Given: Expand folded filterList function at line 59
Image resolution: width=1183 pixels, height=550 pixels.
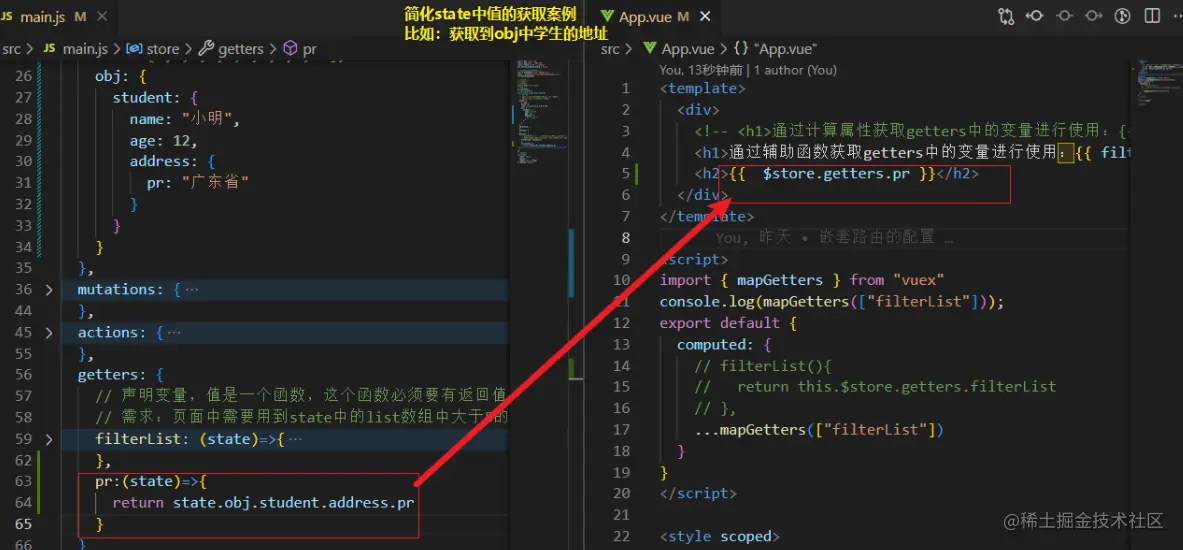Looking at the screenshot, I should [x=49, y=439].
